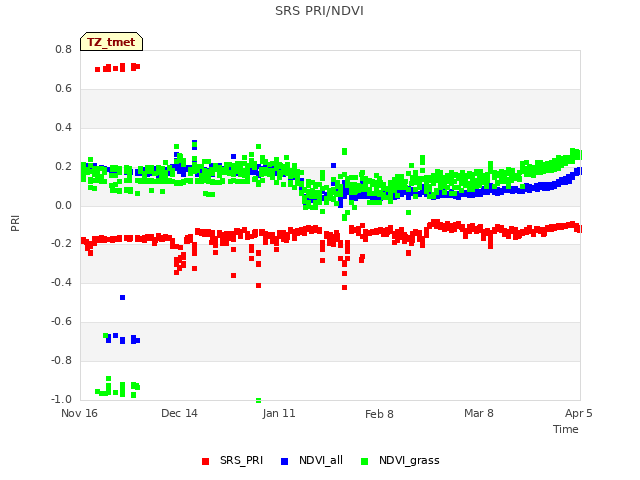Click the Nov 16 x-axis tick label
Image resolution: width=640 pixels, height=480 pixels.
(x=79, y=413)
